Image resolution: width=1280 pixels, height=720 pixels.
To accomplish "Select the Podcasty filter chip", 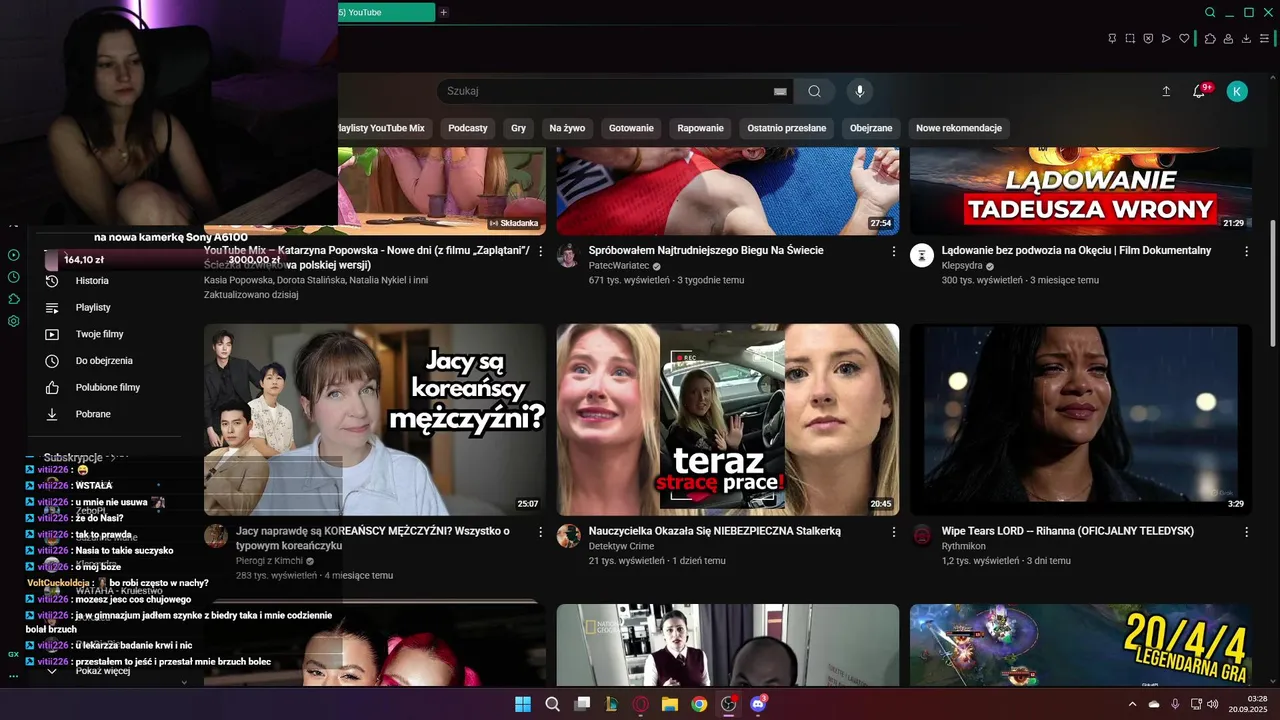I will pyautogui.click(x=468, y=128).
